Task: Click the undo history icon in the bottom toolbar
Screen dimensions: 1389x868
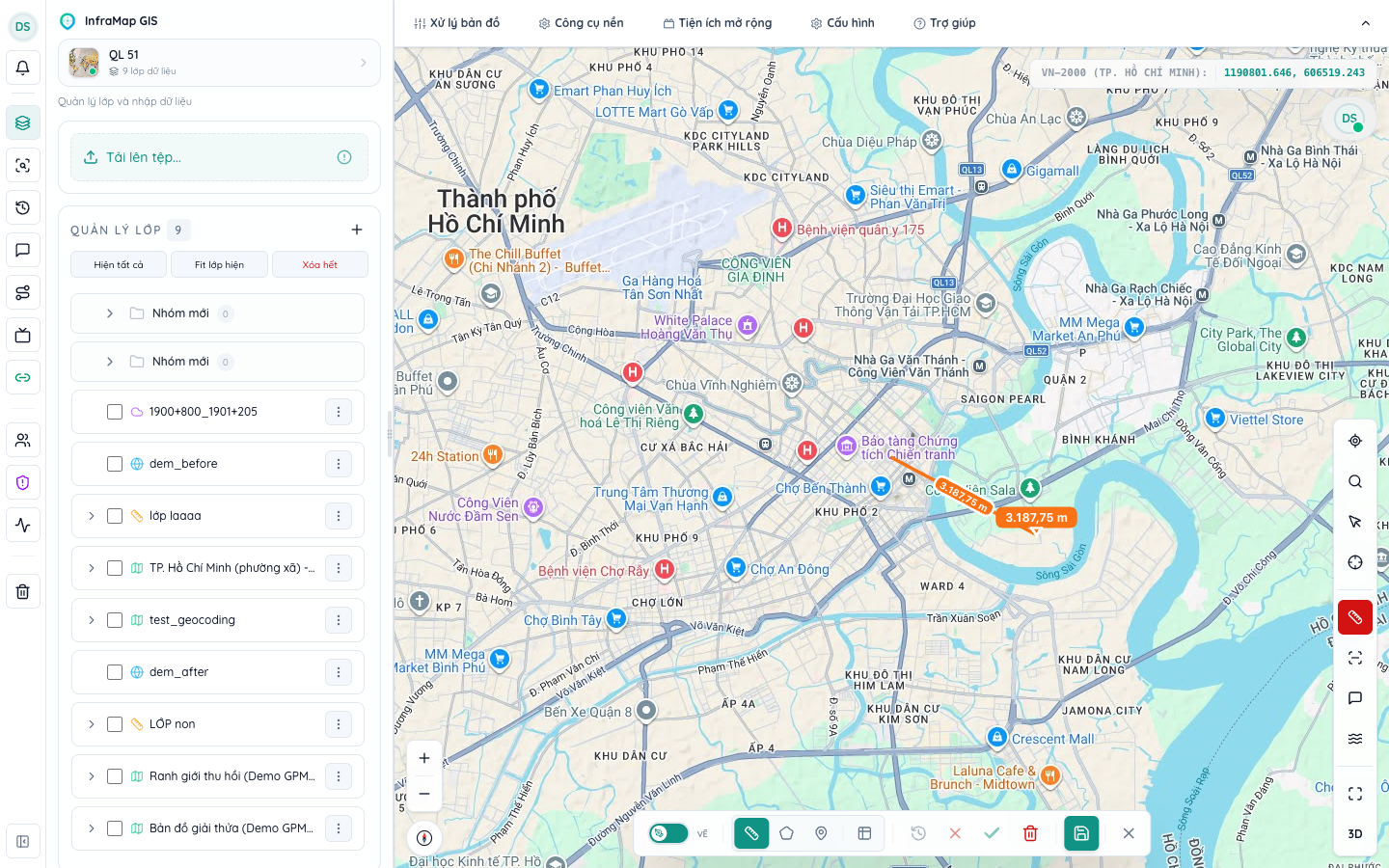Action: pyautogui.click(x=918, y=833)
